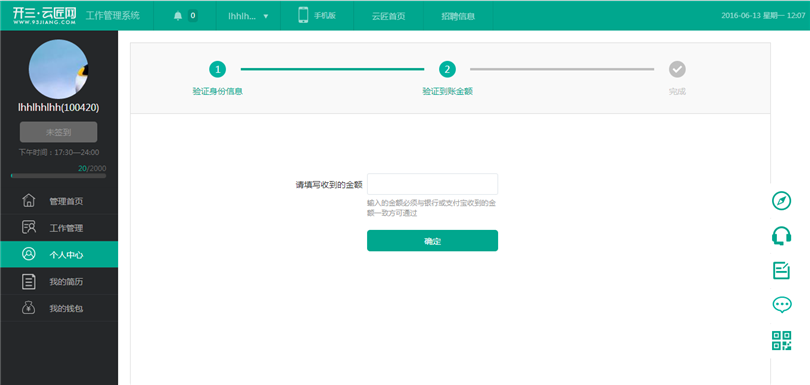
Task: Click the date 2016-06-13 星期一 12:07
Action: coord(764,16)
